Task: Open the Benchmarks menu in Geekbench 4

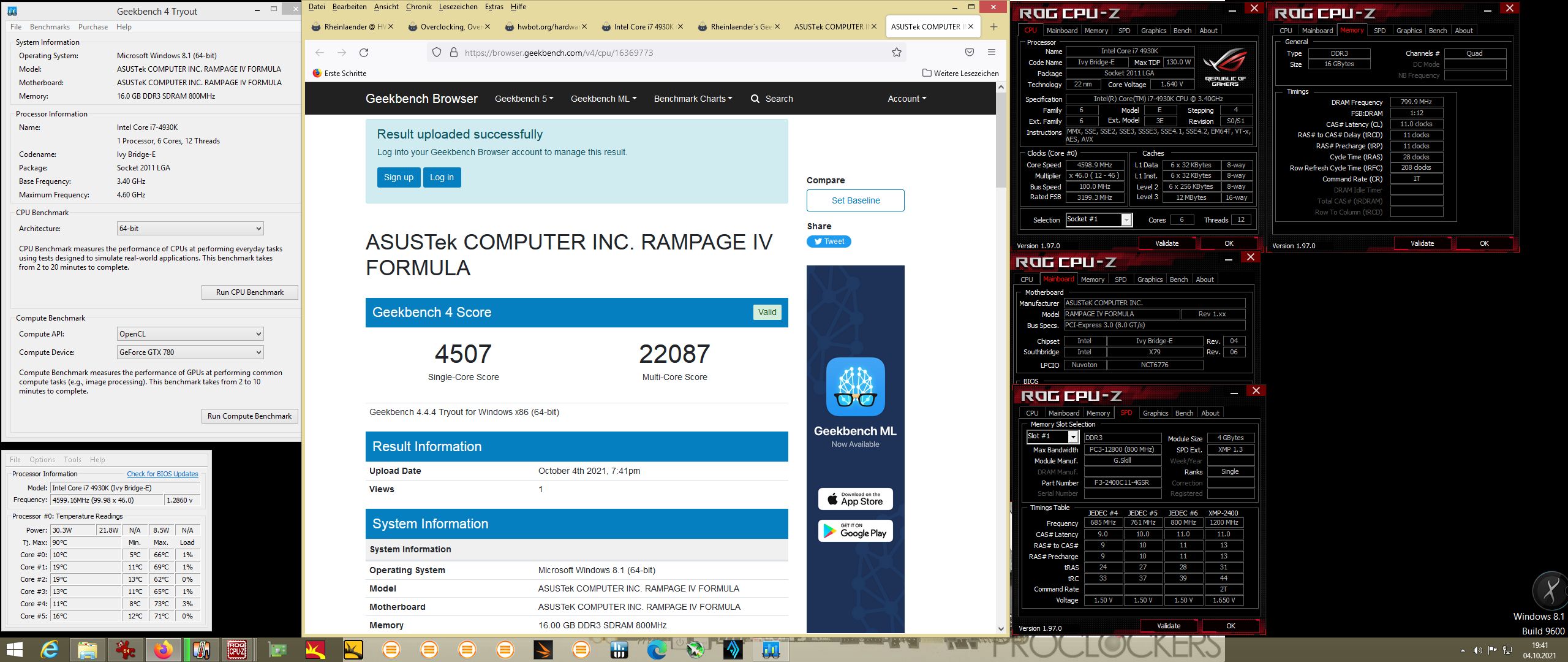Action: point(50,27)
